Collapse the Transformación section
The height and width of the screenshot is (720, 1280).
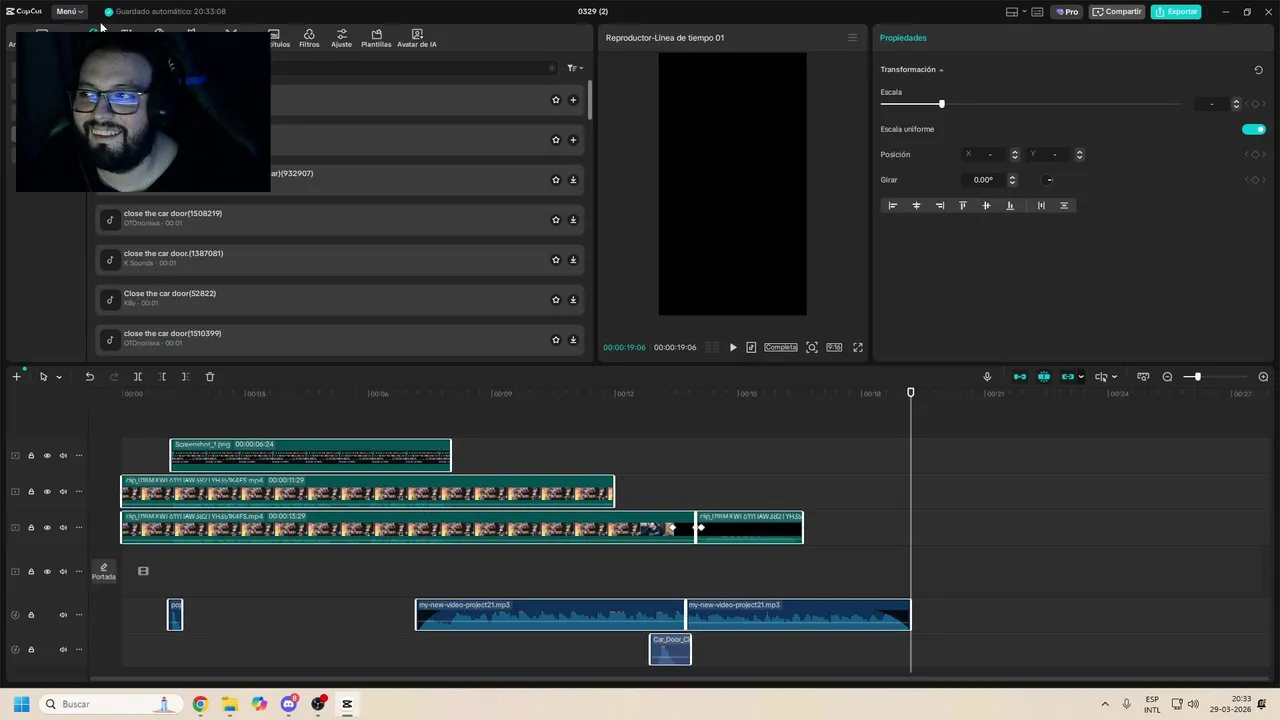941,70
